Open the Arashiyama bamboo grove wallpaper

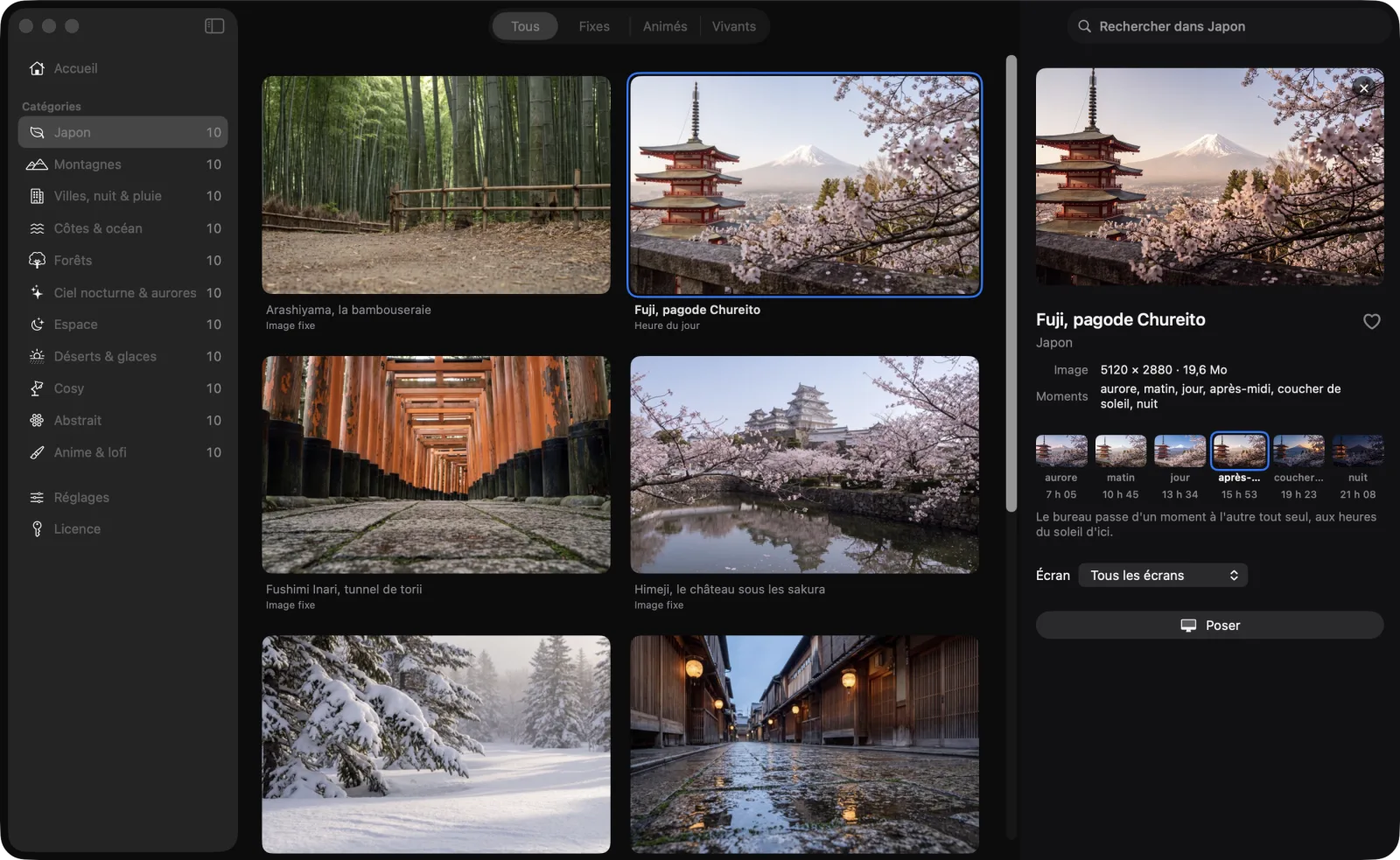click(436, 185)
